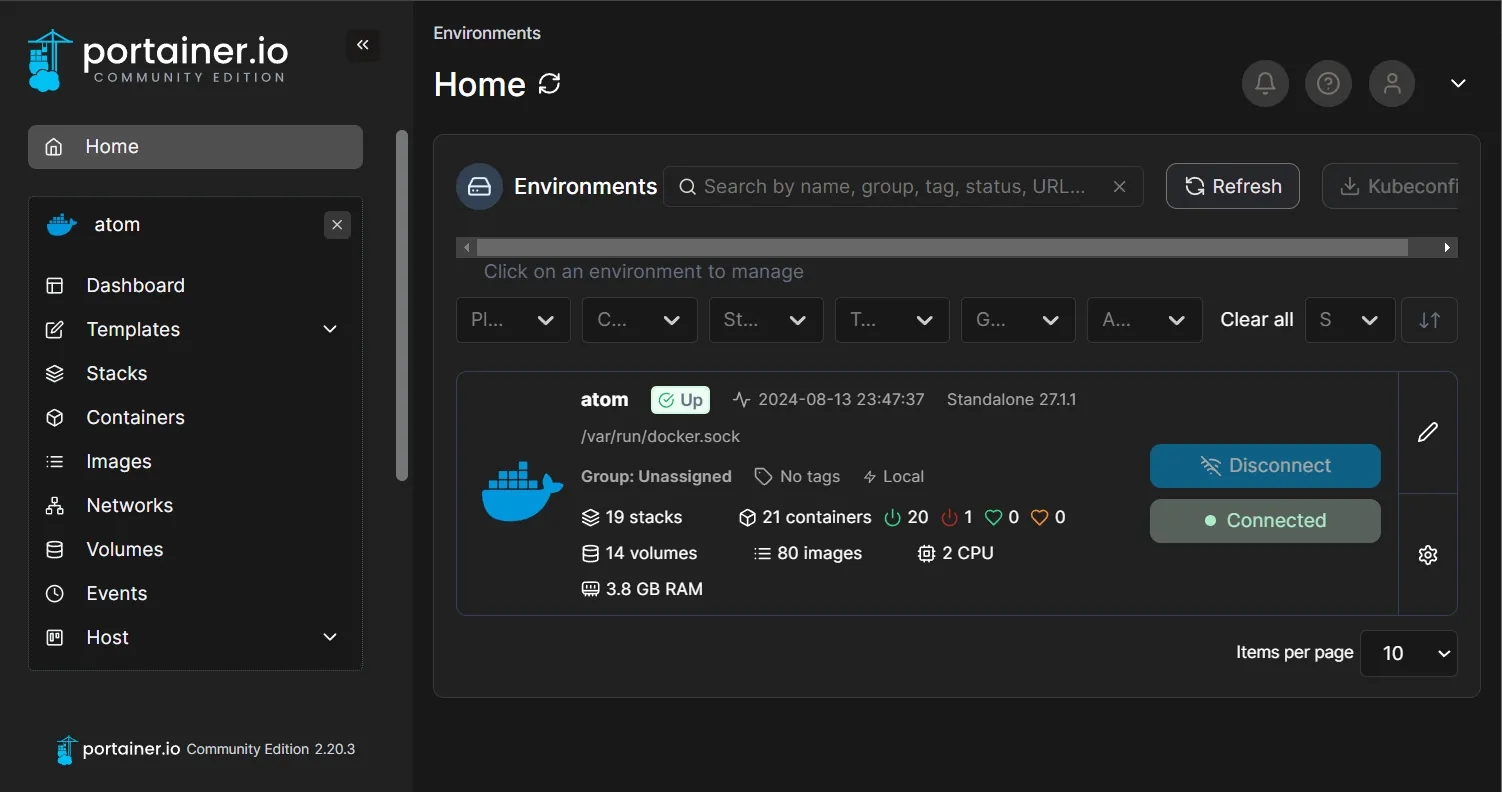Collapse the sidebar with double-chevron icon
1502x792 pixels.
pyautogui.click(x=362, y=45)
